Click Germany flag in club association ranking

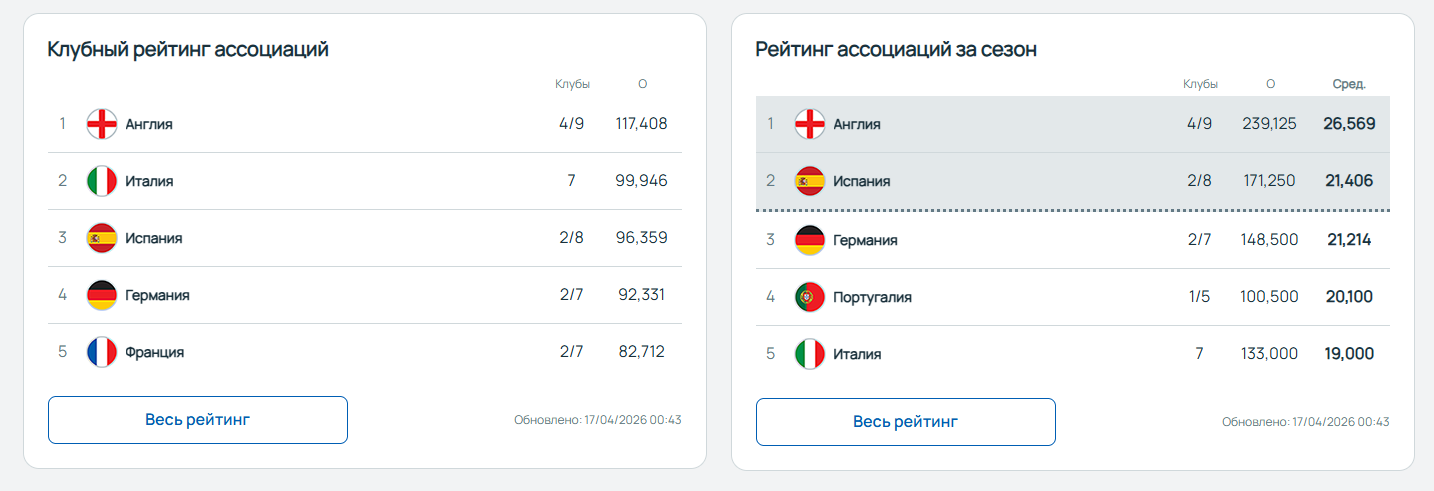102,295
